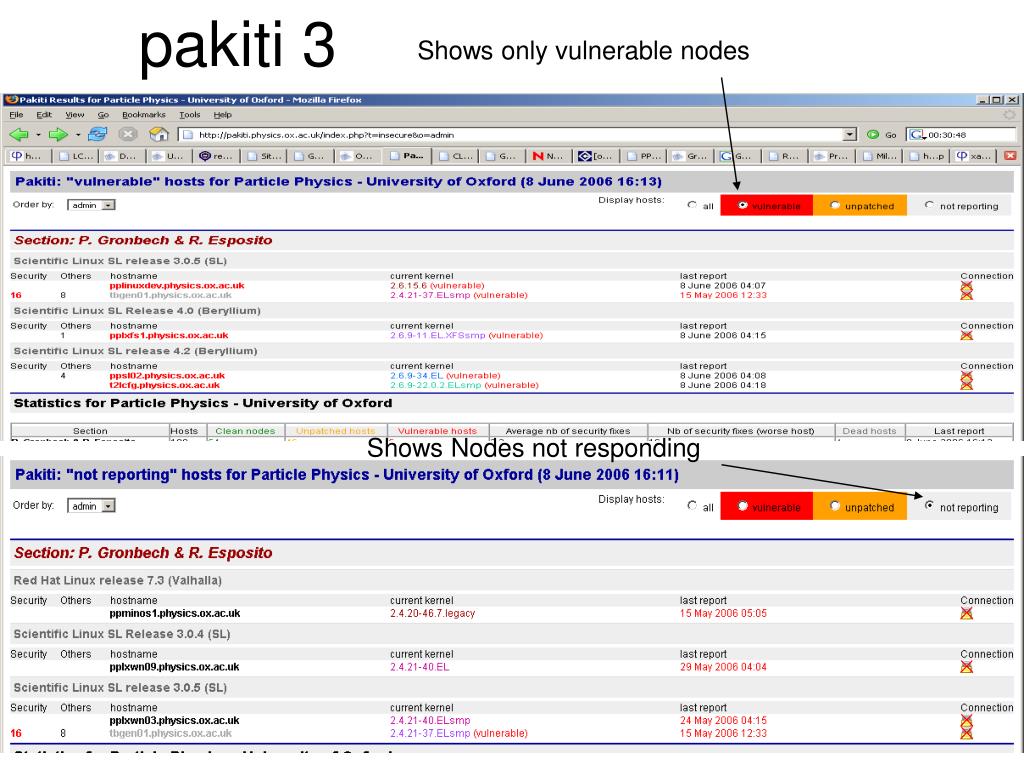Open the File menu
1024x768 pixels.
16,115
